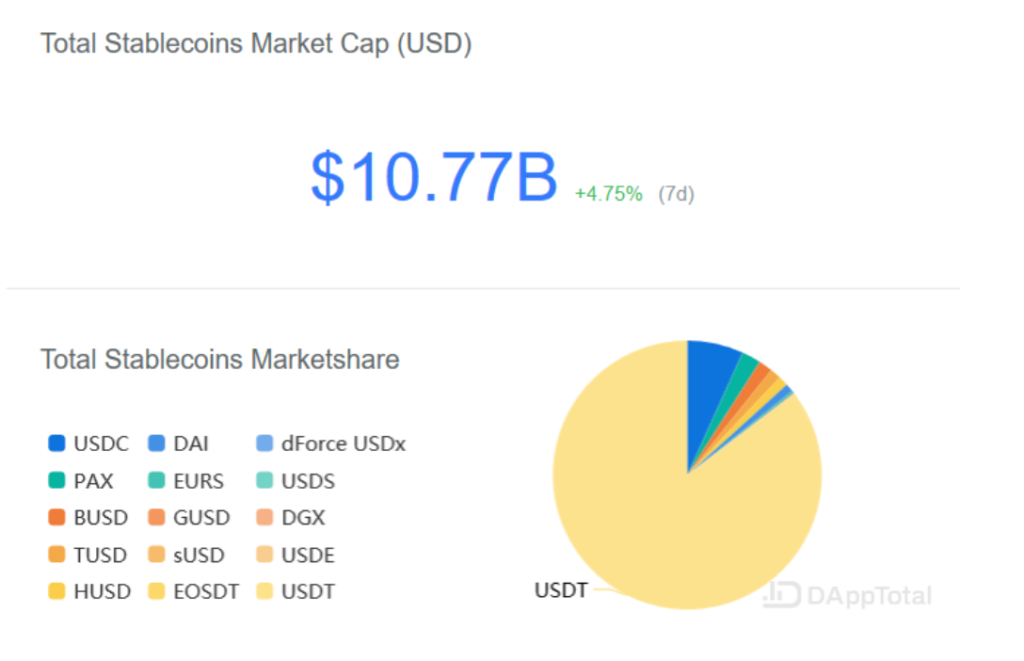1024x661 pixels.
Task: Click the sUSD legend marker
Action: pyautogui.click(x=156, y=555)
